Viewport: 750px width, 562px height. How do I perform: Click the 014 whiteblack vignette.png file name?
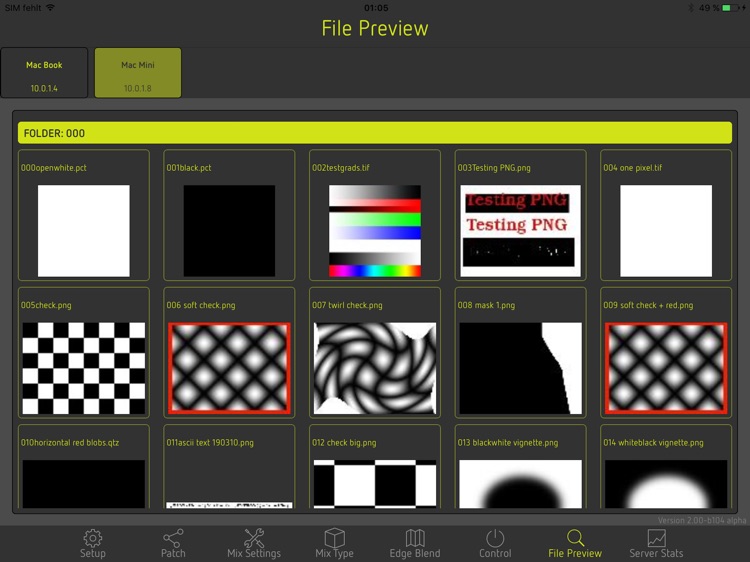(x=653, y=442)
